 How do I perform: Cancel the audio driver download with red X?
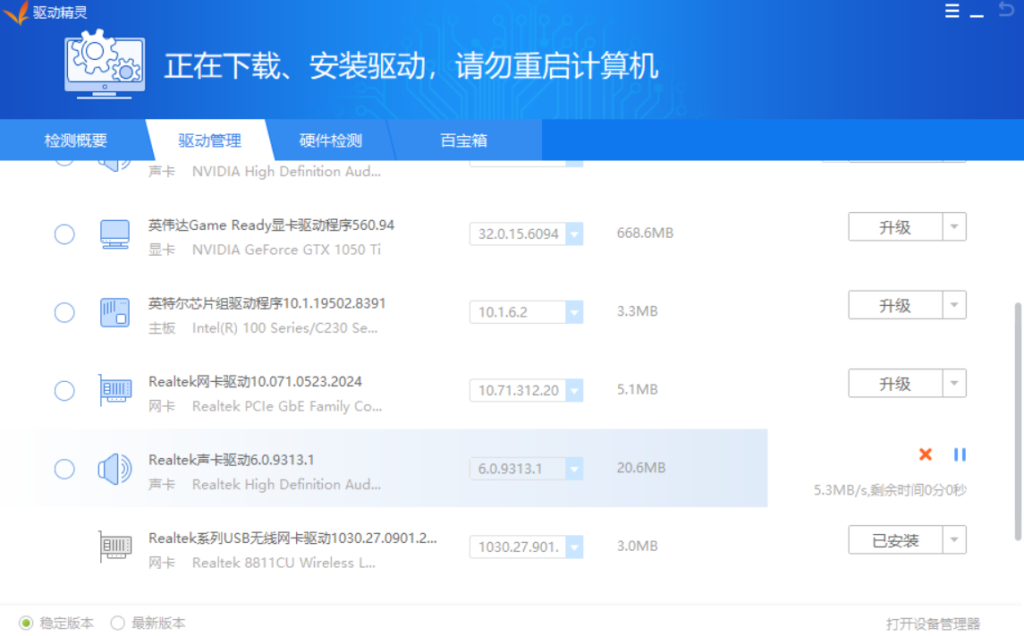[925, 454]
